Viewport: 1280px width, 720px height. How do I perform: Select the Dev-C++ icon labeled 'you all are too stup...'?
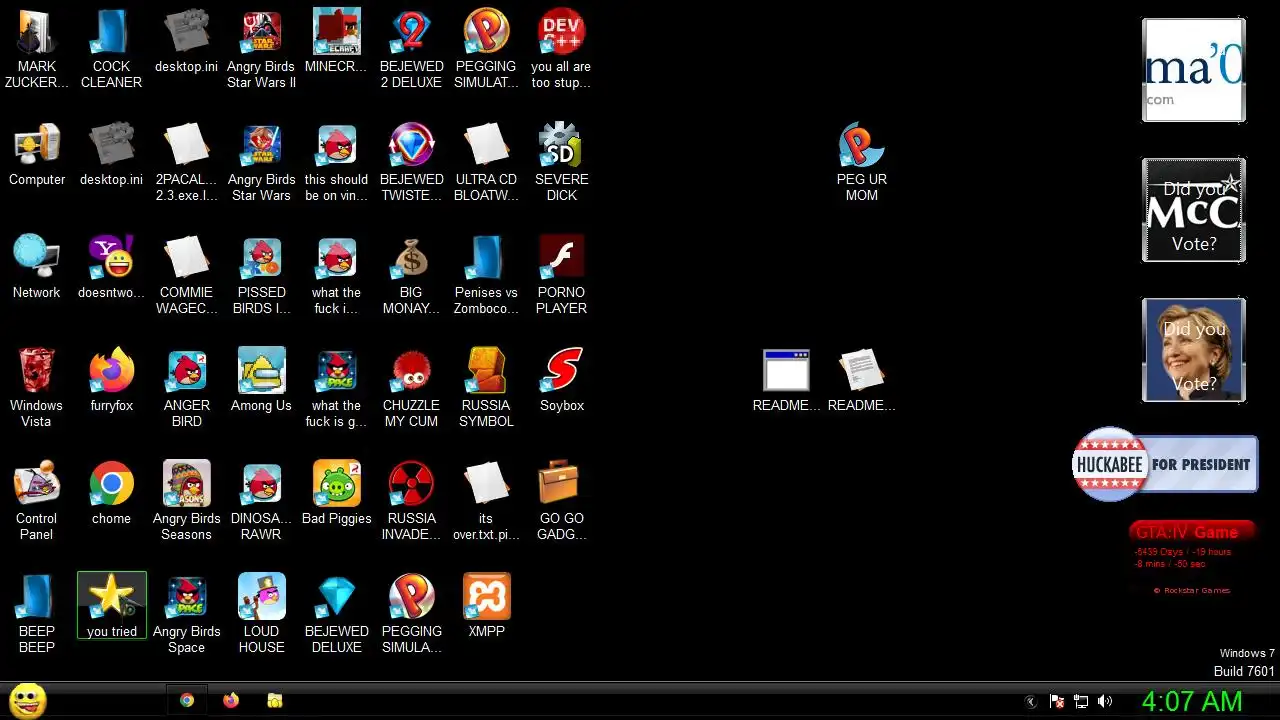coord(561,48)
